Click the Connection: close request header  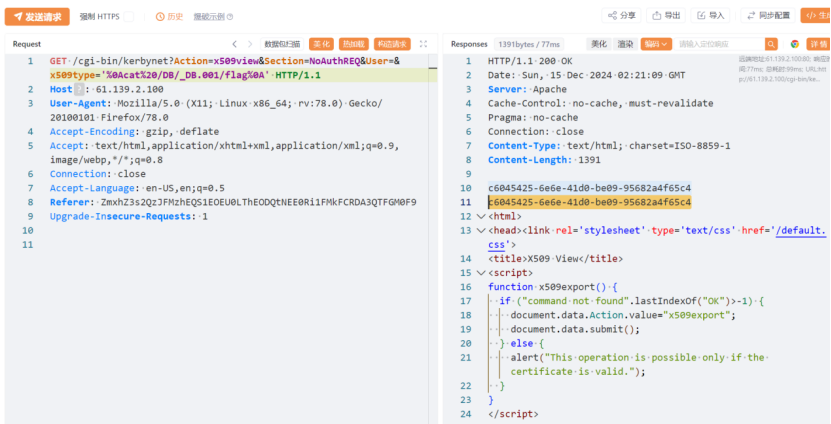click(98, 174)
